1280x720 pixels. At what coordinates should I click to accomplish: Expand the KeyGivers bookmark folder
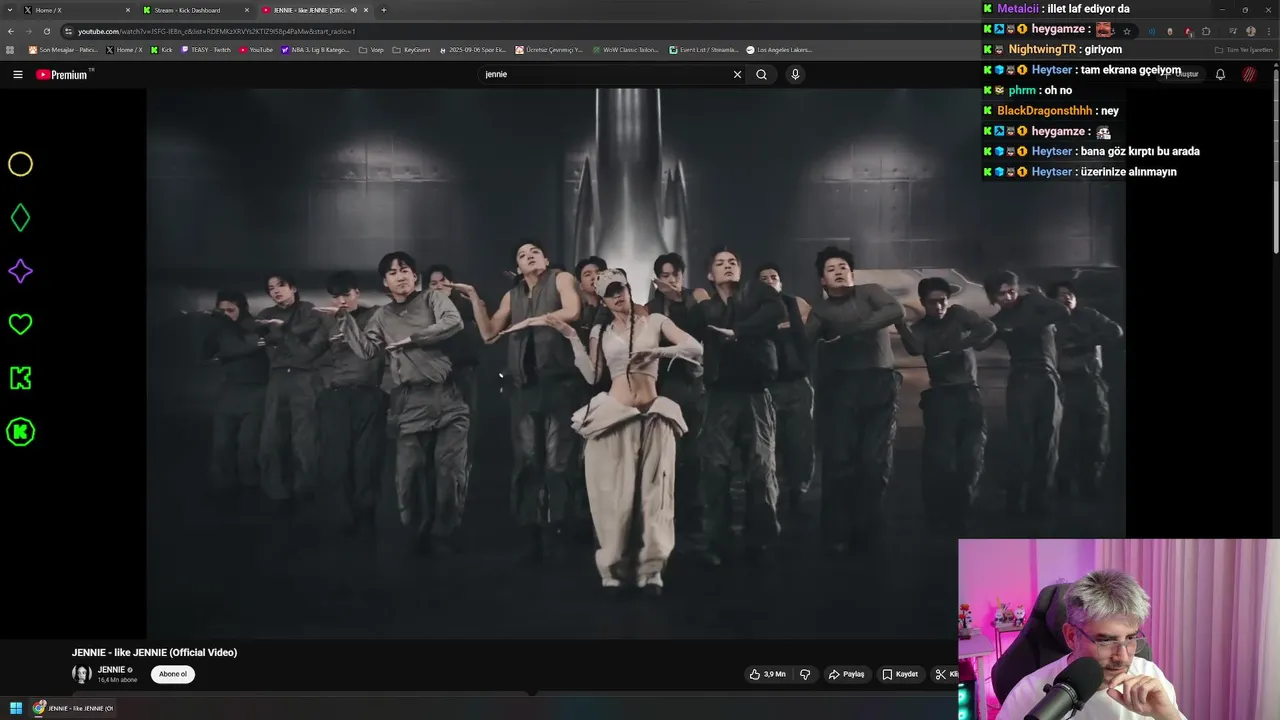pyautogui.click(x=412, y=49)
